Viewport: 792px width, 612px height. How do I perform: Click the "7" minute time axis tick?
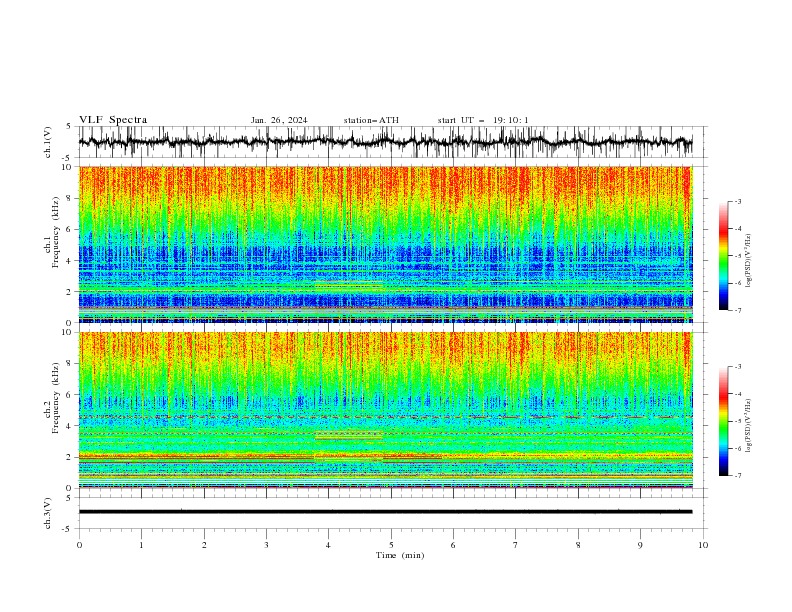(516, 545)
